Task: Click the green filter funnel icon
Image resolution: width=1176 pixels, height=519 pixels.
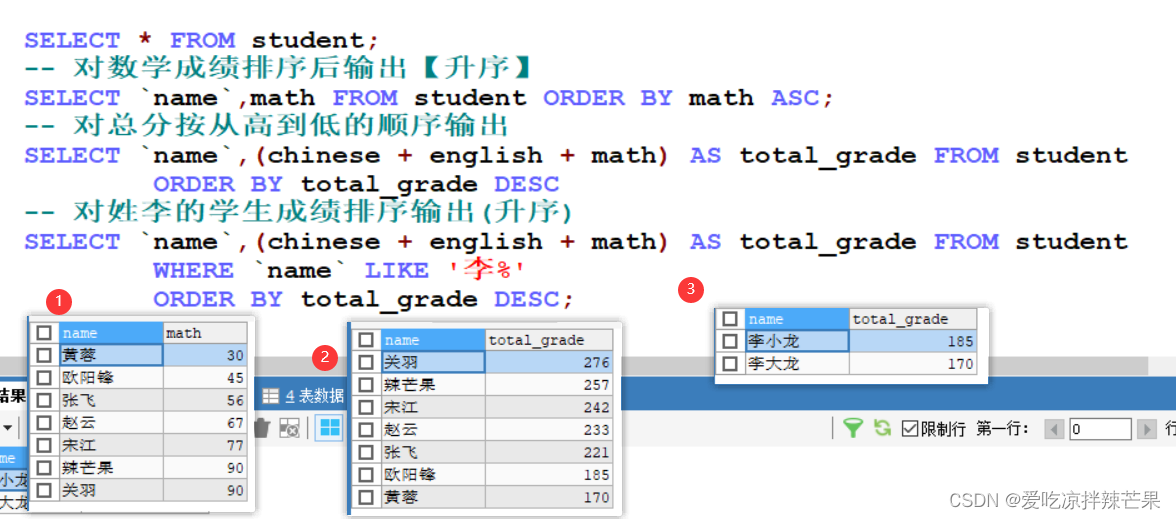Action: click(853, 428)
